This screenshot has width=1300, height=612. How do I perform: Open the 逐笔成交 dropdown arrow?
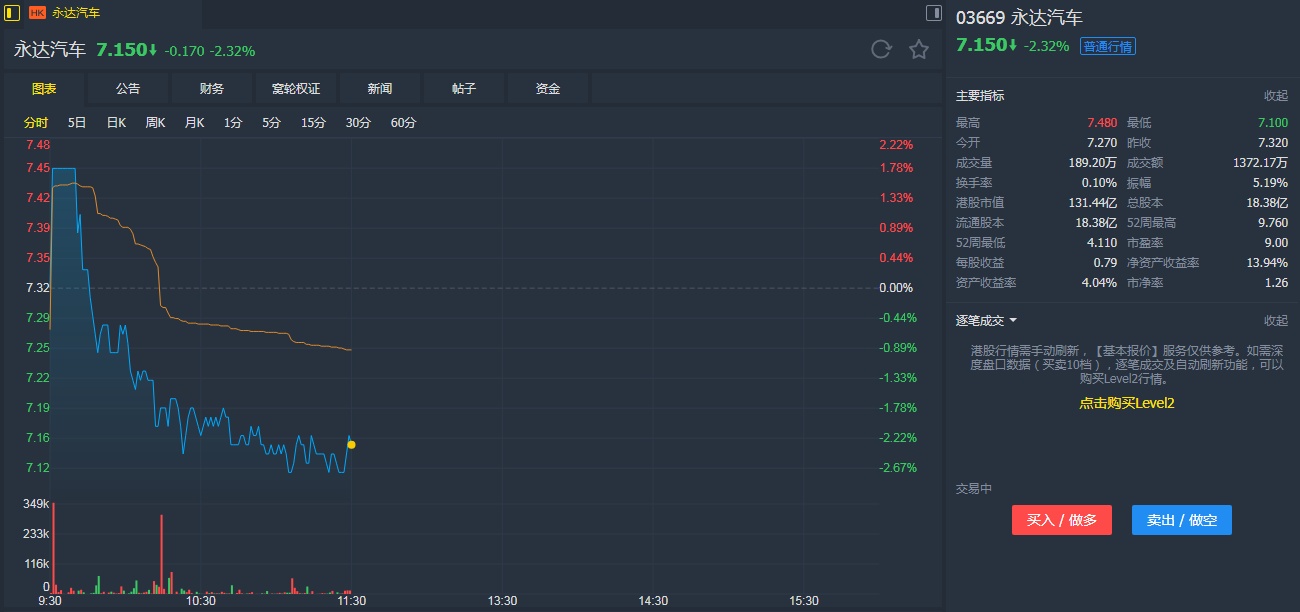1013,321
